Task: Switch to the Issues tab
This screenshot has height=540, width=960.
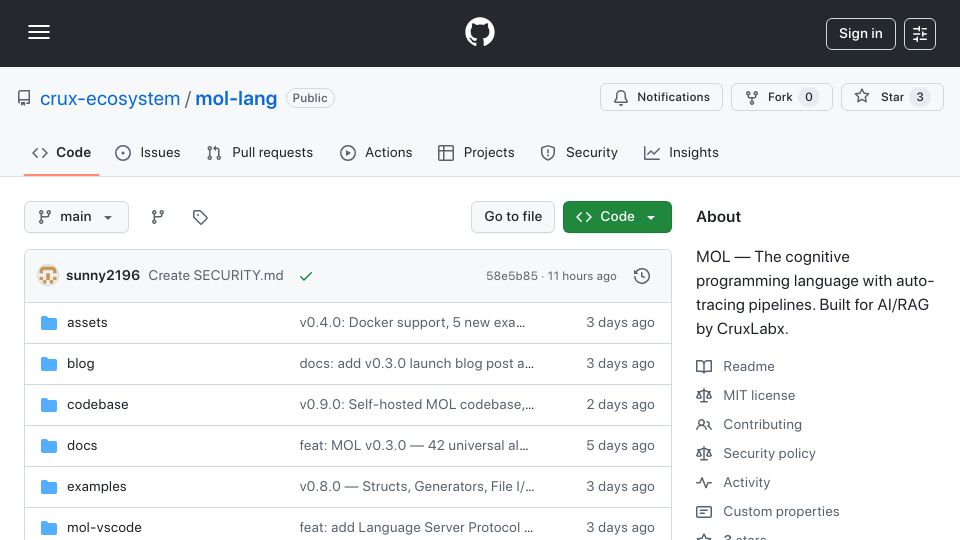Action: 148,152
